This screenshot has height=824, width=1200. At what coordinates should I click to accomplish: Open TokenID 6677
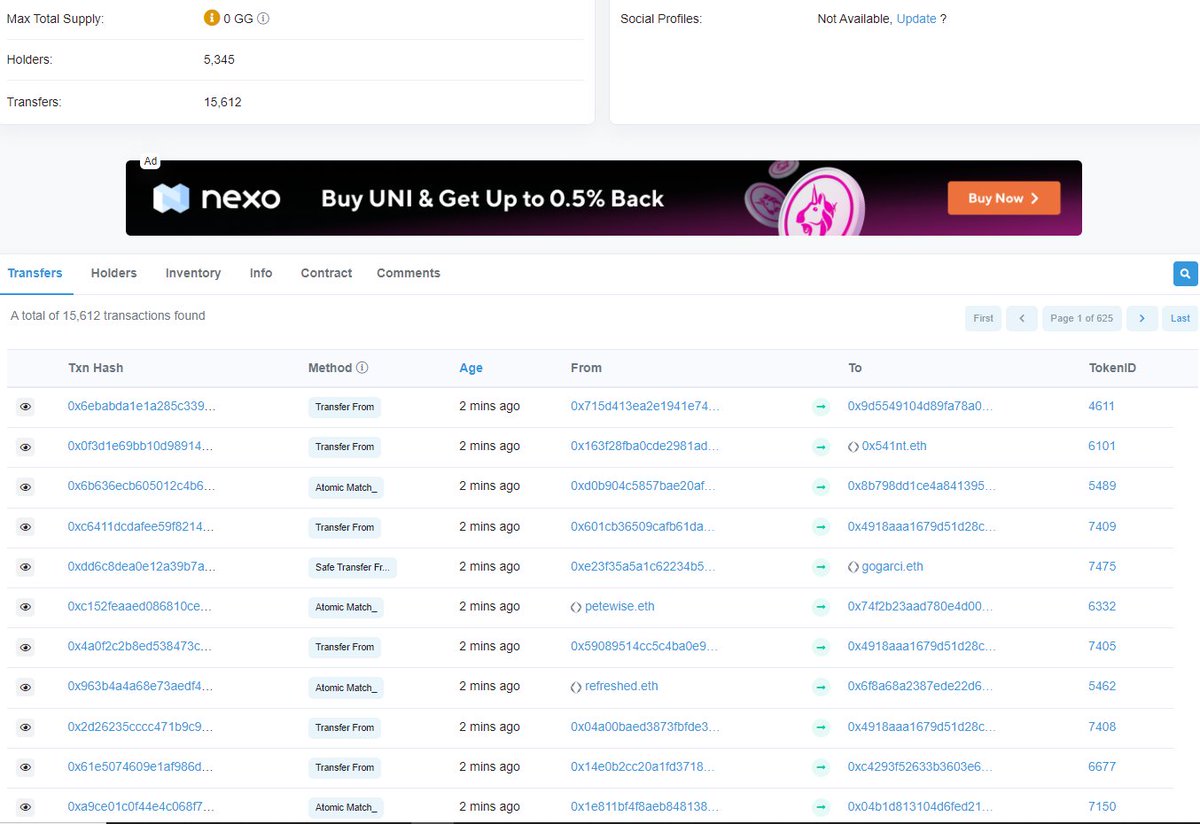[x=1102, y=767]
